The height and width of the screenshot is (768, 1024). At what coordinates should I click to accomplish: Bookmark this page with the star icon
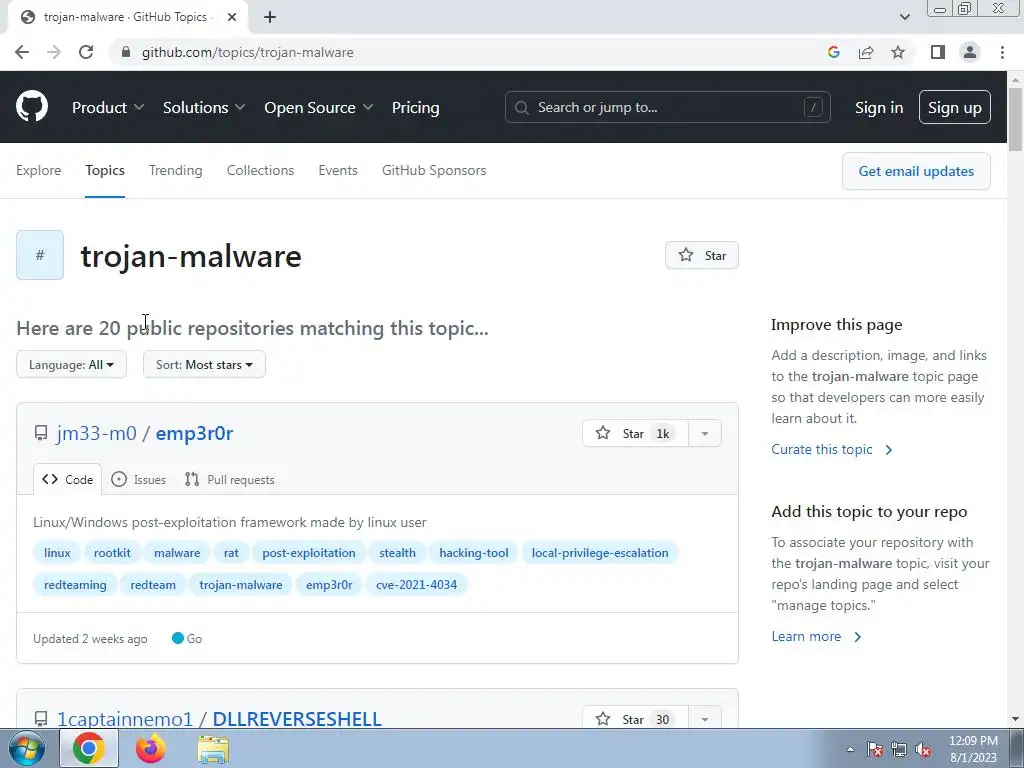click(898, 52)
